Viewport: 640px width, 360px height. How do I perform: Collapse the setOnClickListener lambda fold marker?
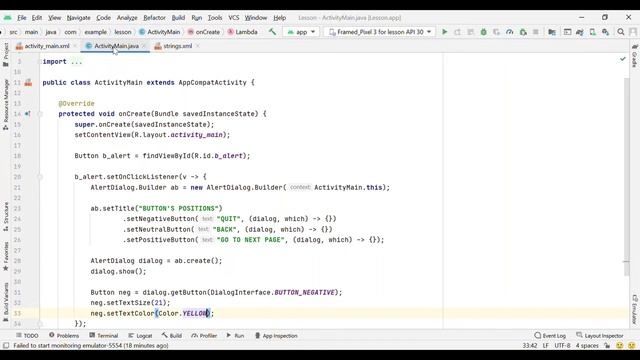tap(40, 177)
